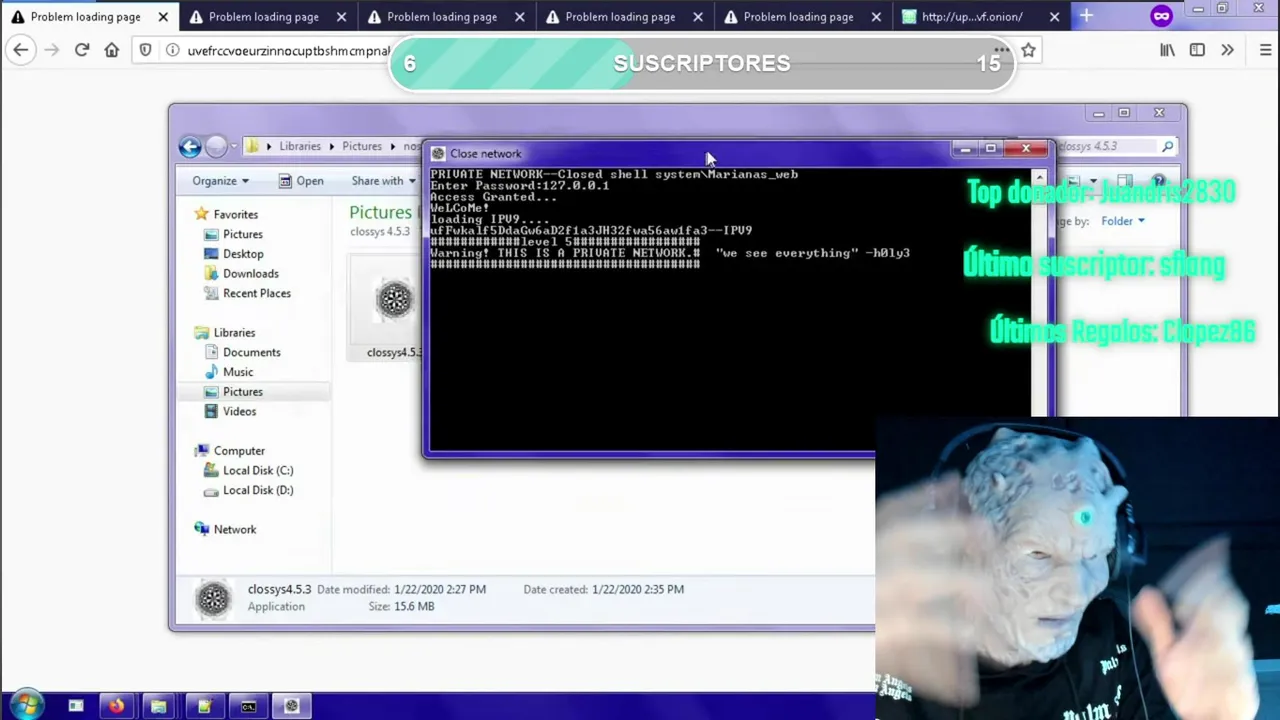The width and height of the screenshot is (1280, 720).
Task: Open the Organize dropdown menu
Action: pyautogui.click(x=220, y=181)
